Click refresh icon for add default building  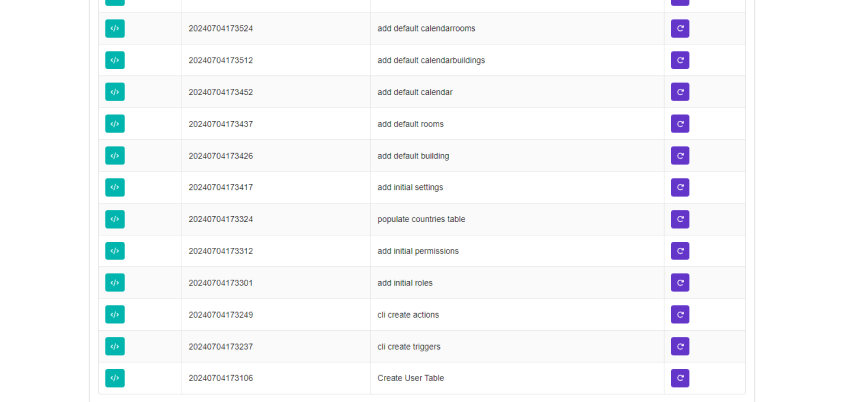click(680, 156)
